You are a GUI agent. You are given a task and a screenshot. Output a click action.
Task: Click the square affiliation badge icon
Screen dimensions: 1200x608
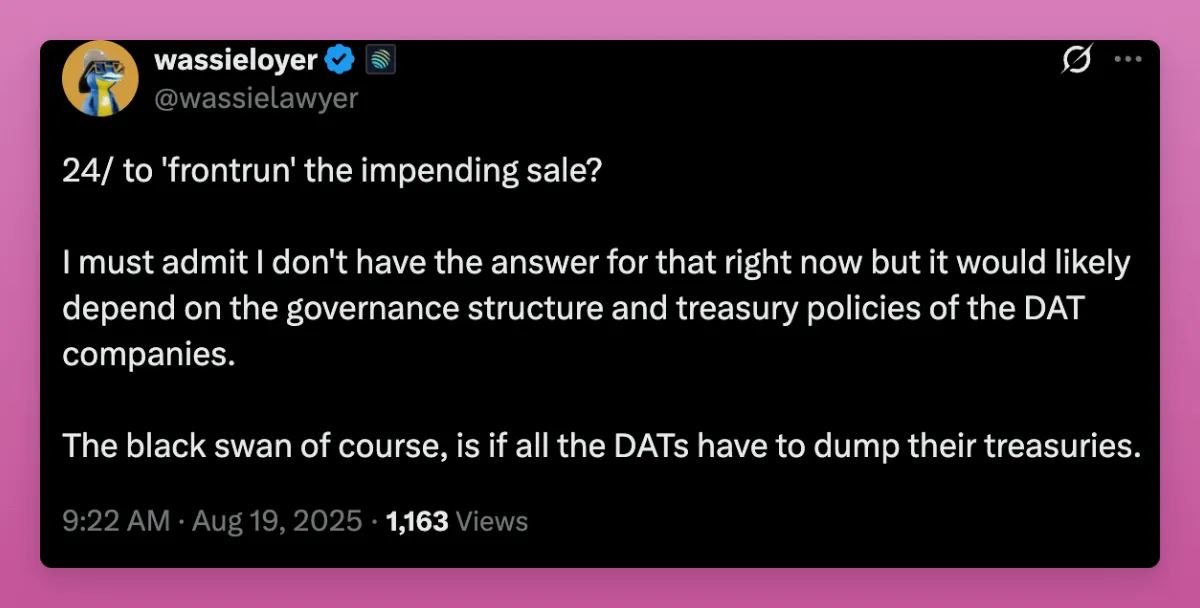pos(381,61)
